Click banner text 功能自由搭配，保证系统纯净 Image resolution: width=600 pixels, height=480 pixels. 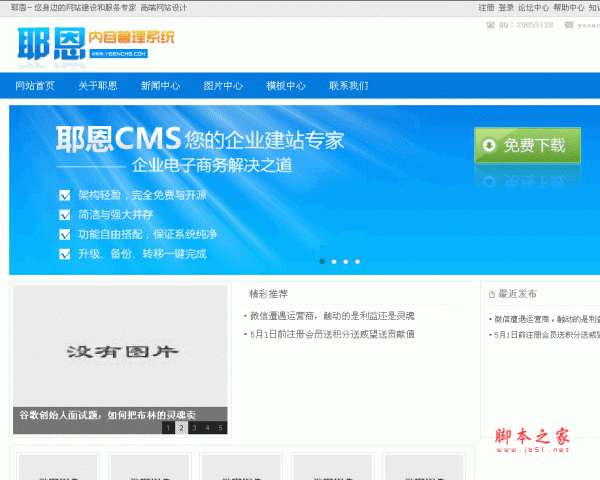[148, 234]
